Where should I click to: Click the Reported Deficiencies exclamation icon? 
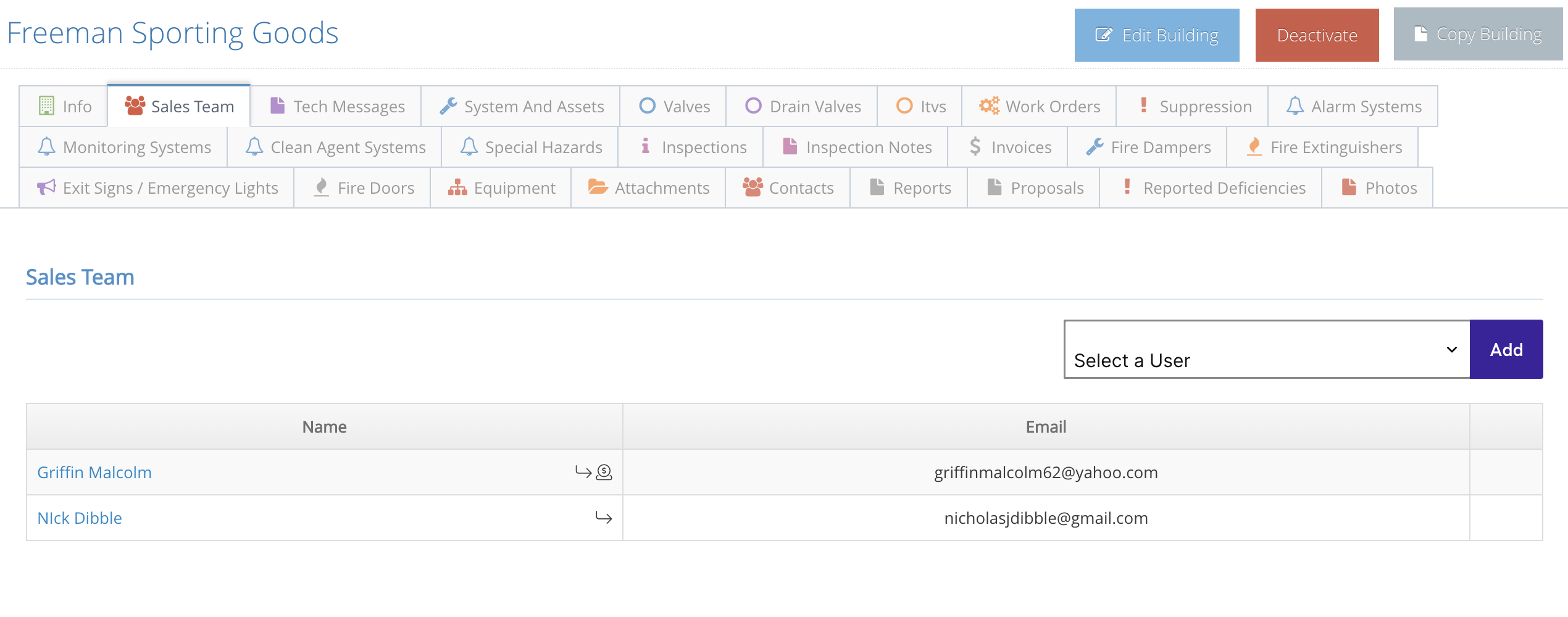click(x=1127, y=187)
